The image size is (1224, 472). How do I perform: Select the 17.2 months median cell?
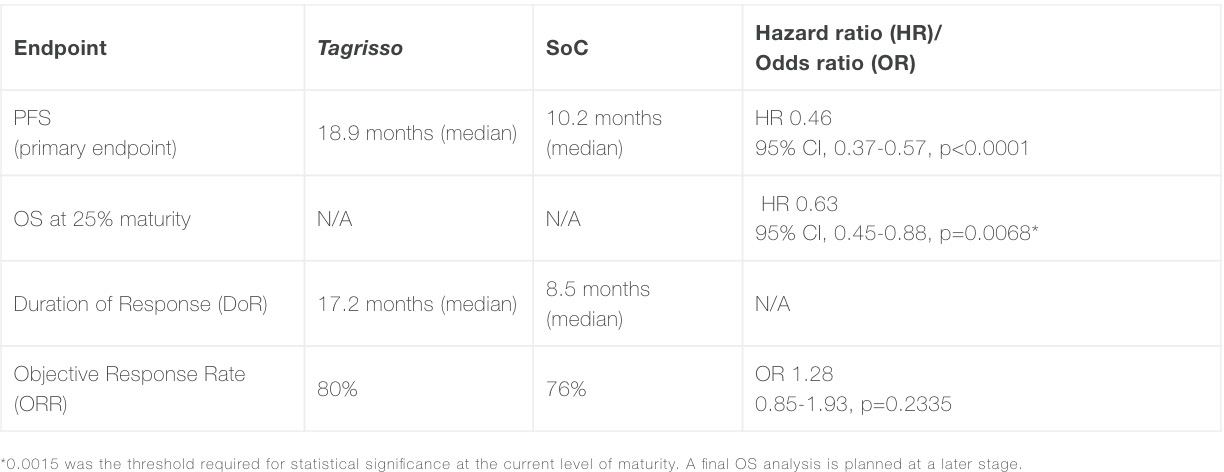point(416,304)
